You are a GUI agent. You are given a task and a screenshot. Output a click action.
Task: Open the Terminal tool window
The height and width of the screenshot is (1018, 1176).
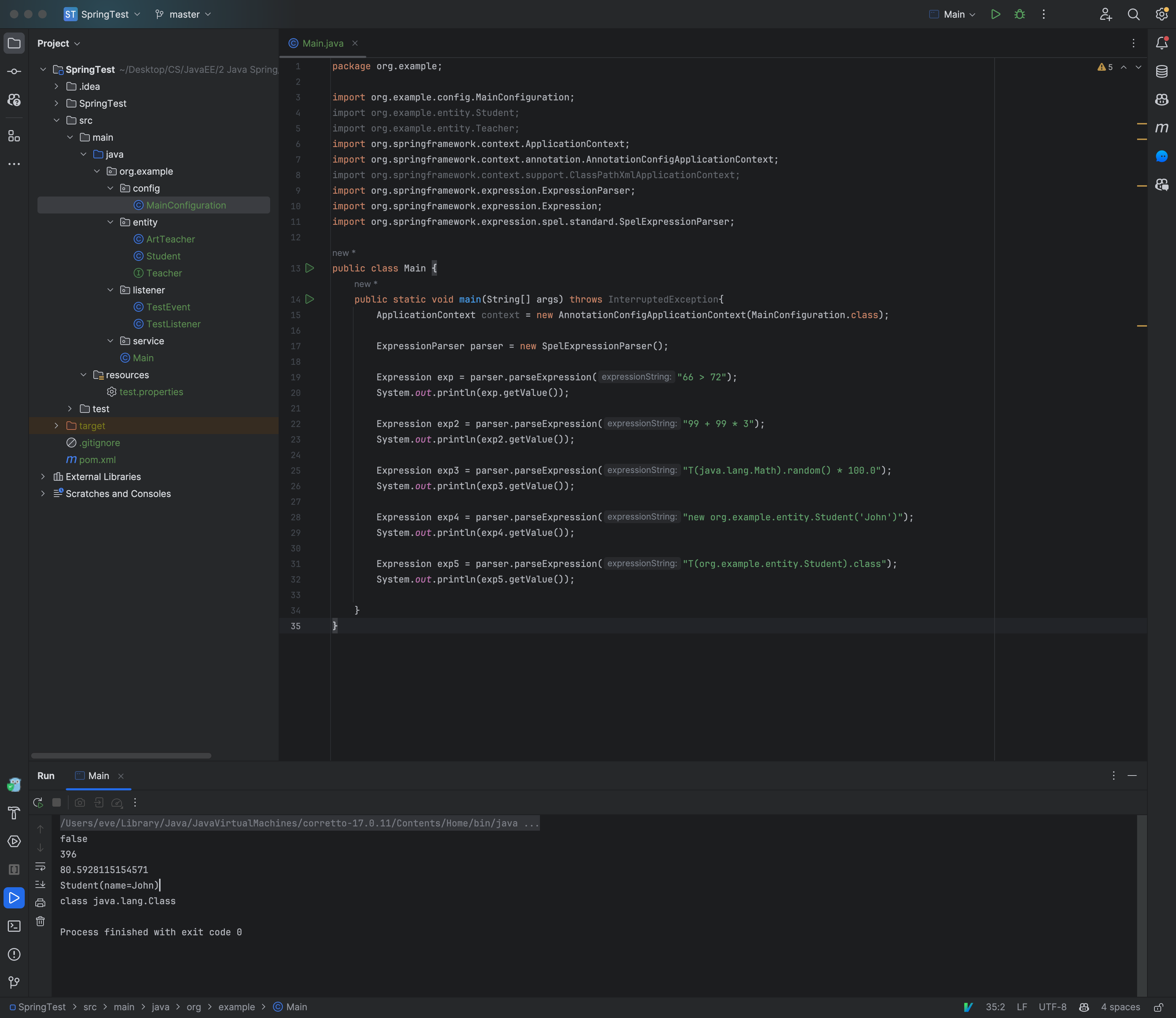point(14,926)
